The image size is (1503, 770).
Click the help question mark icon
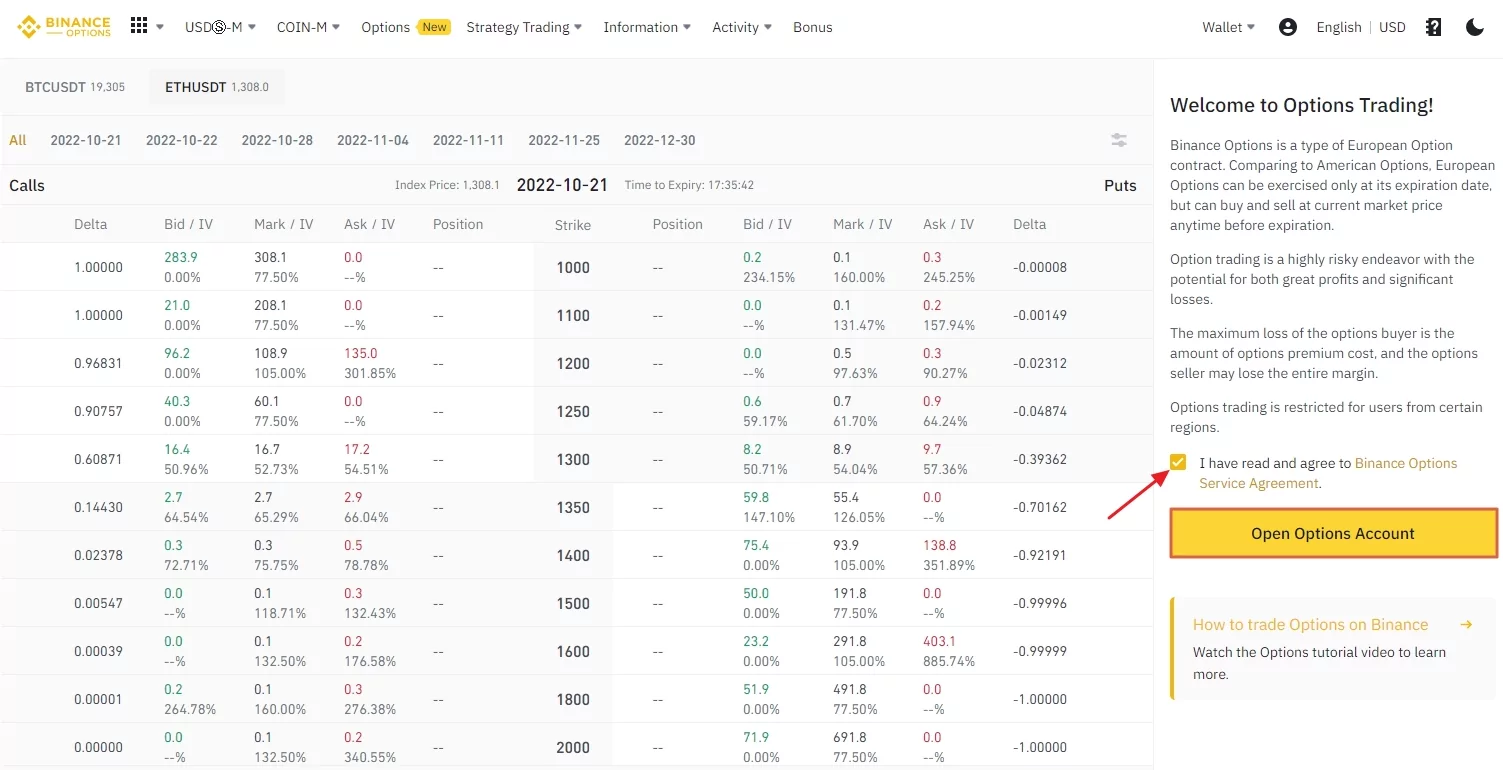point(1433,27)
